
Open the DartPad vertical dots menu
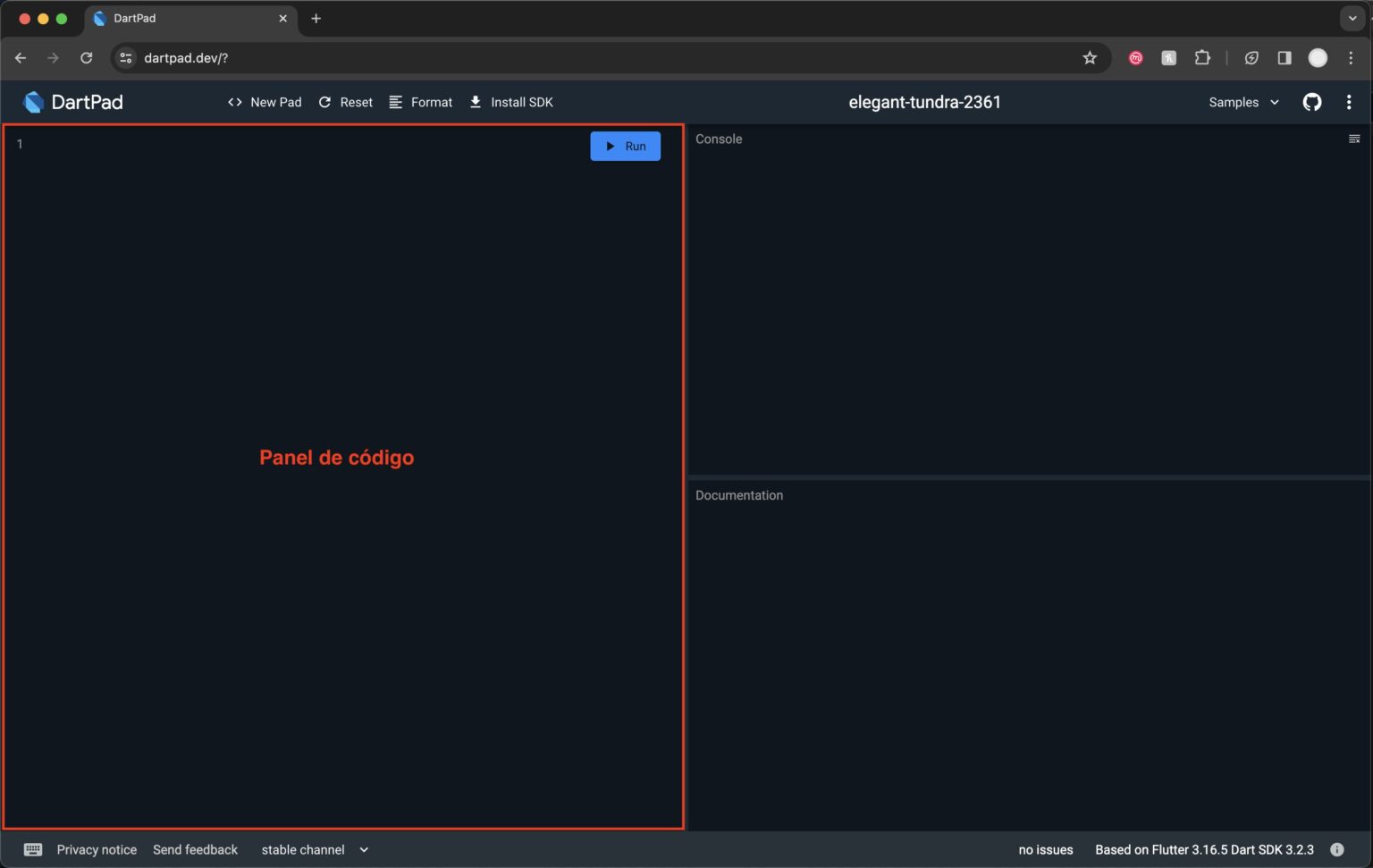pos(1348,102)
